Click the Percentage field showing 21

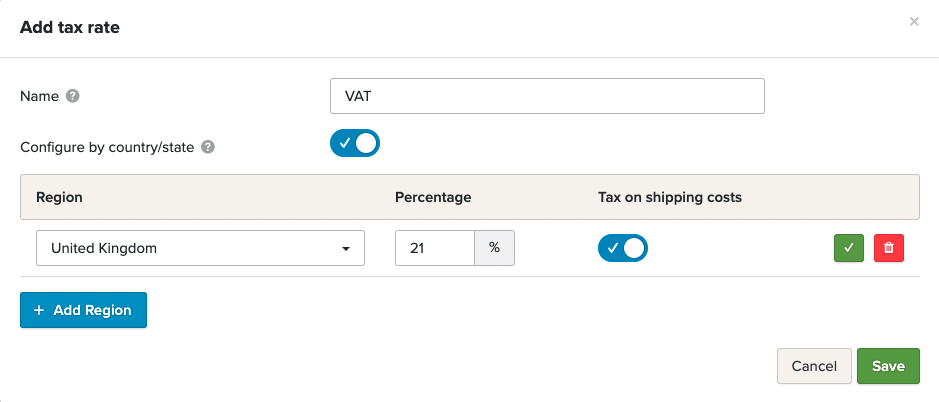pos(434,248)
